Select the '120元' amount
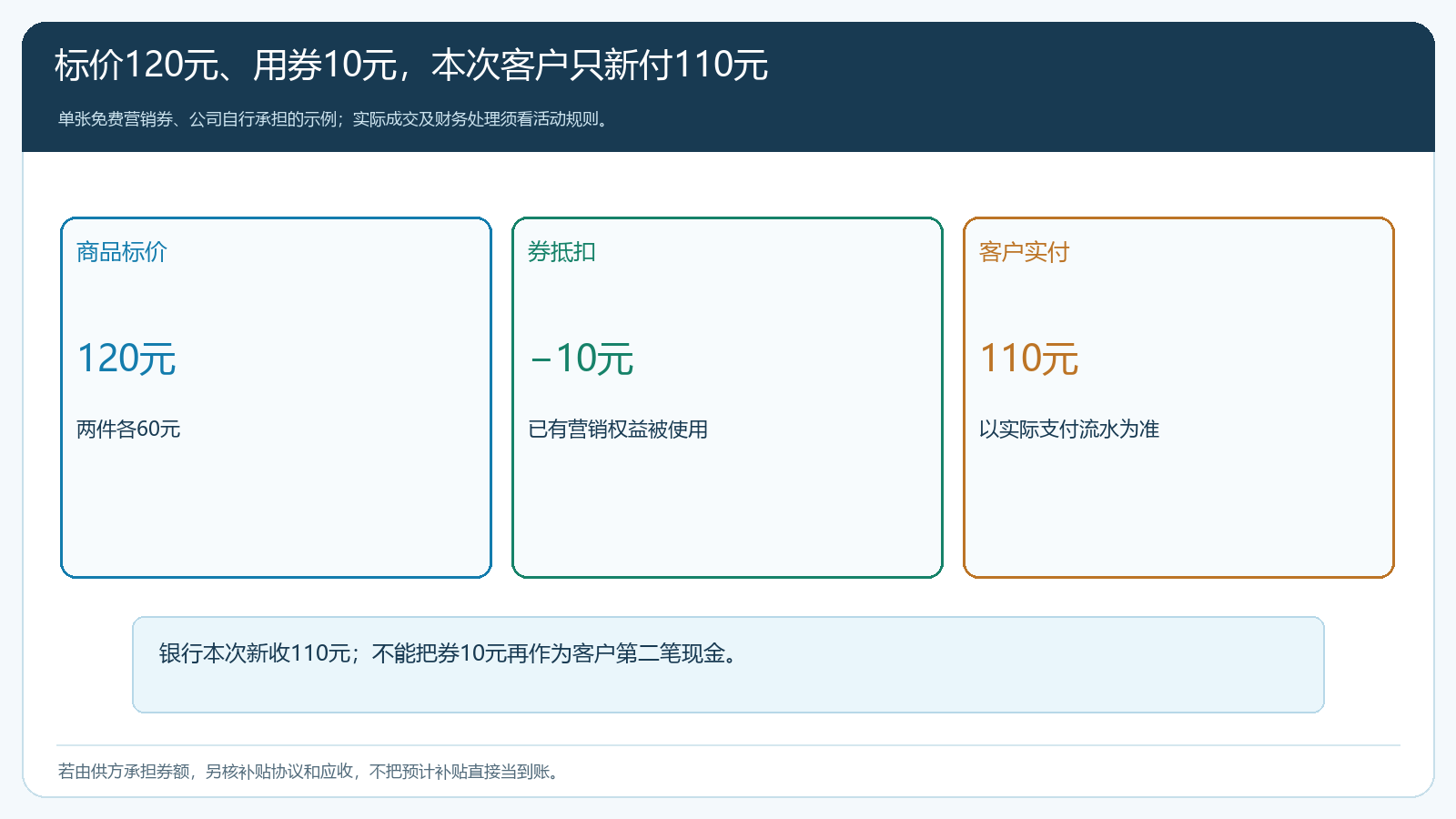1456x819 pixels. tap(126, 359)
